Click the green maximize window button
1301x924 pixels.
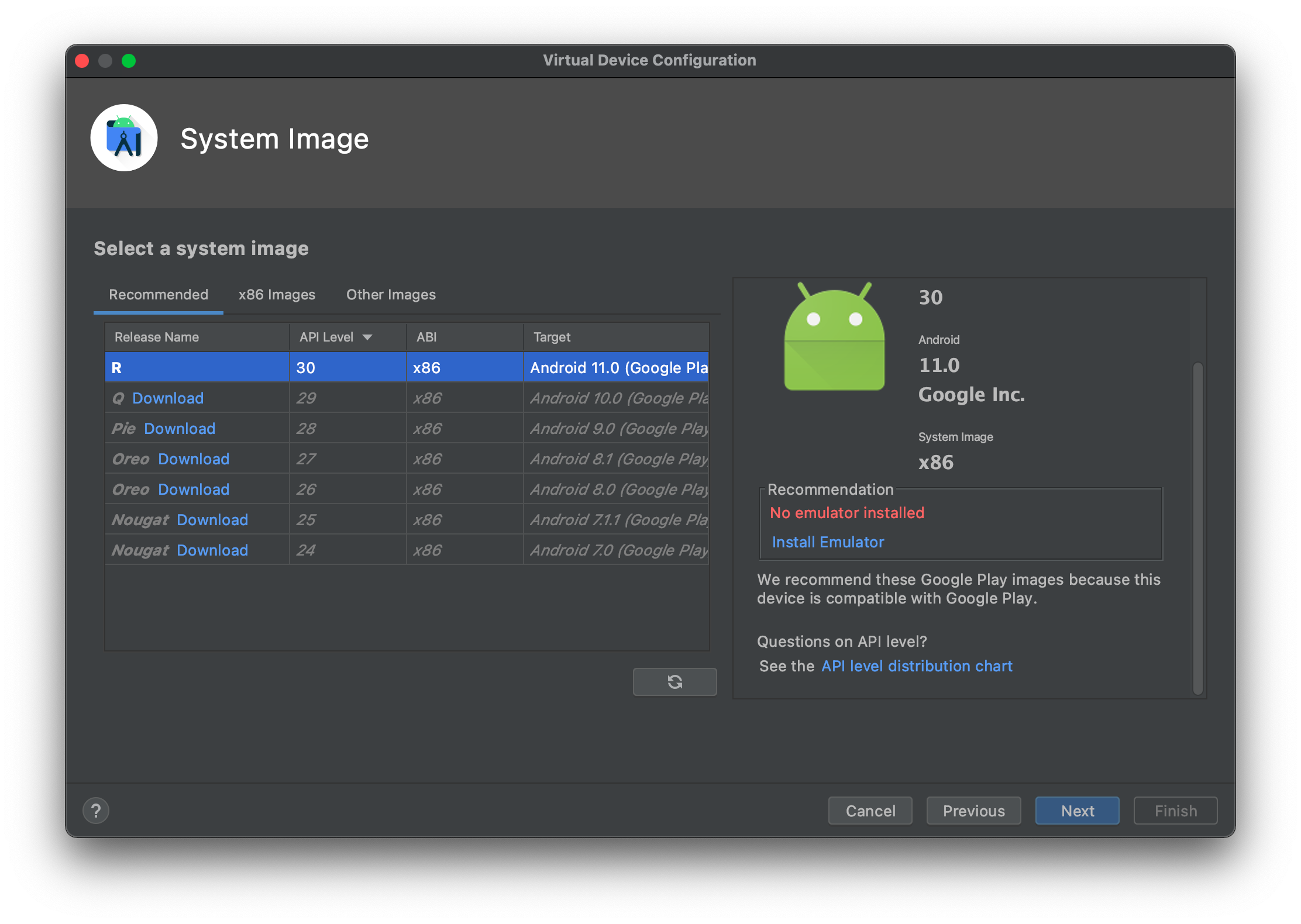pyautogui.click(x=129, y=61)
